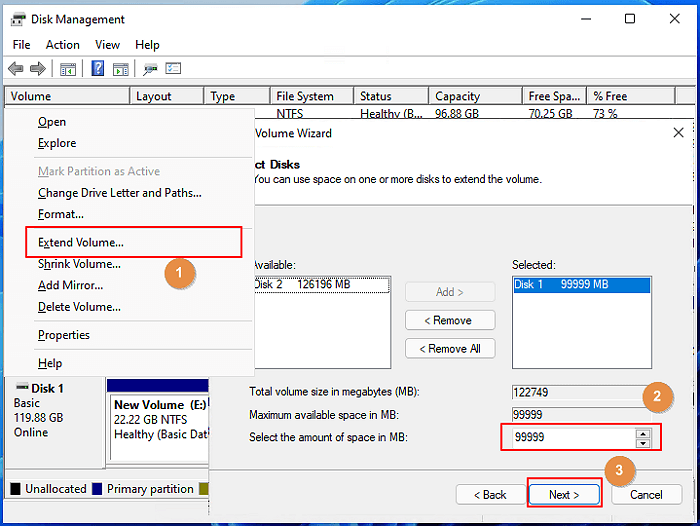The height and width of the screenshot is (526, 700).
Task: Click the Show/Hide Console Tree icon
Action: click(x=68, y=69)
